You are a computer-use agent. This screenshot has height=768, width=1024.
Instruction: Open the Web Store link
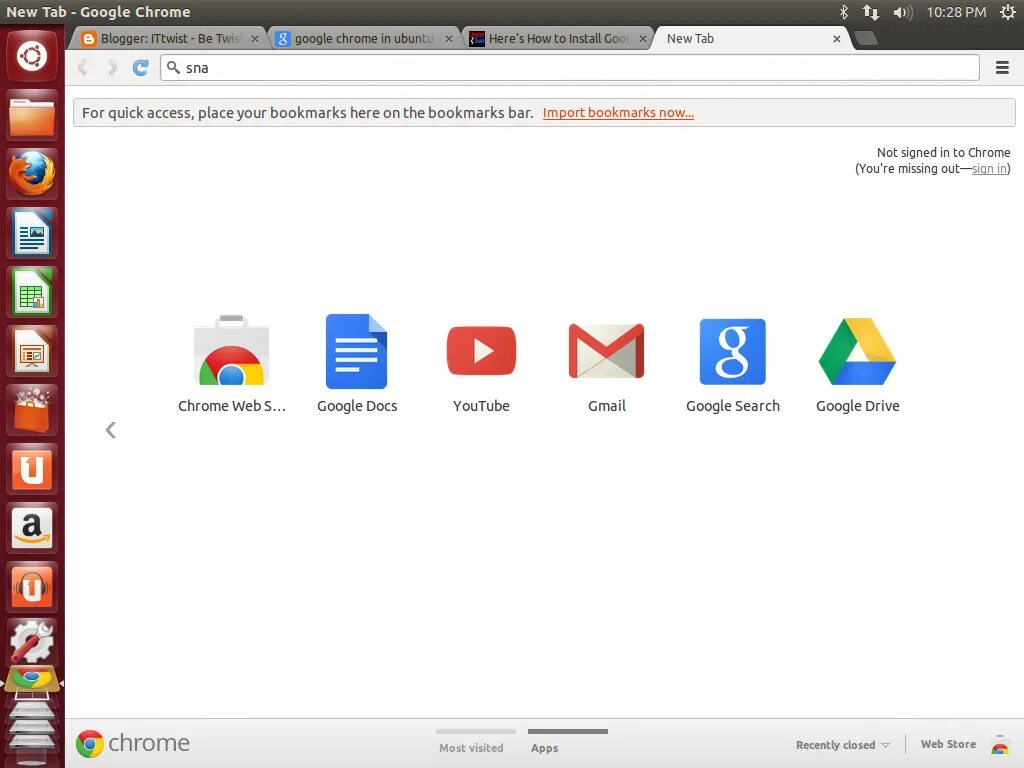[948, 744]
